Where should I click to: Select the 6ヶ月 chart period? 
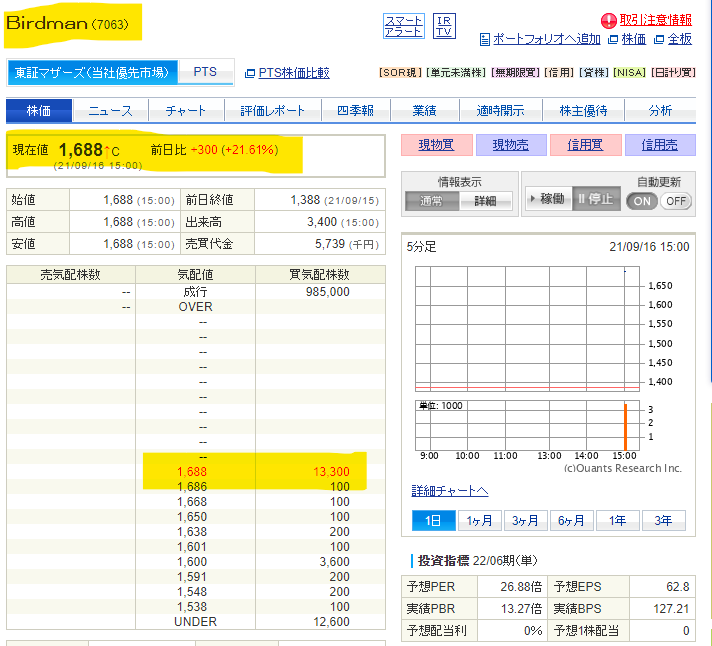pyautogui.click(x=571, y=521)
